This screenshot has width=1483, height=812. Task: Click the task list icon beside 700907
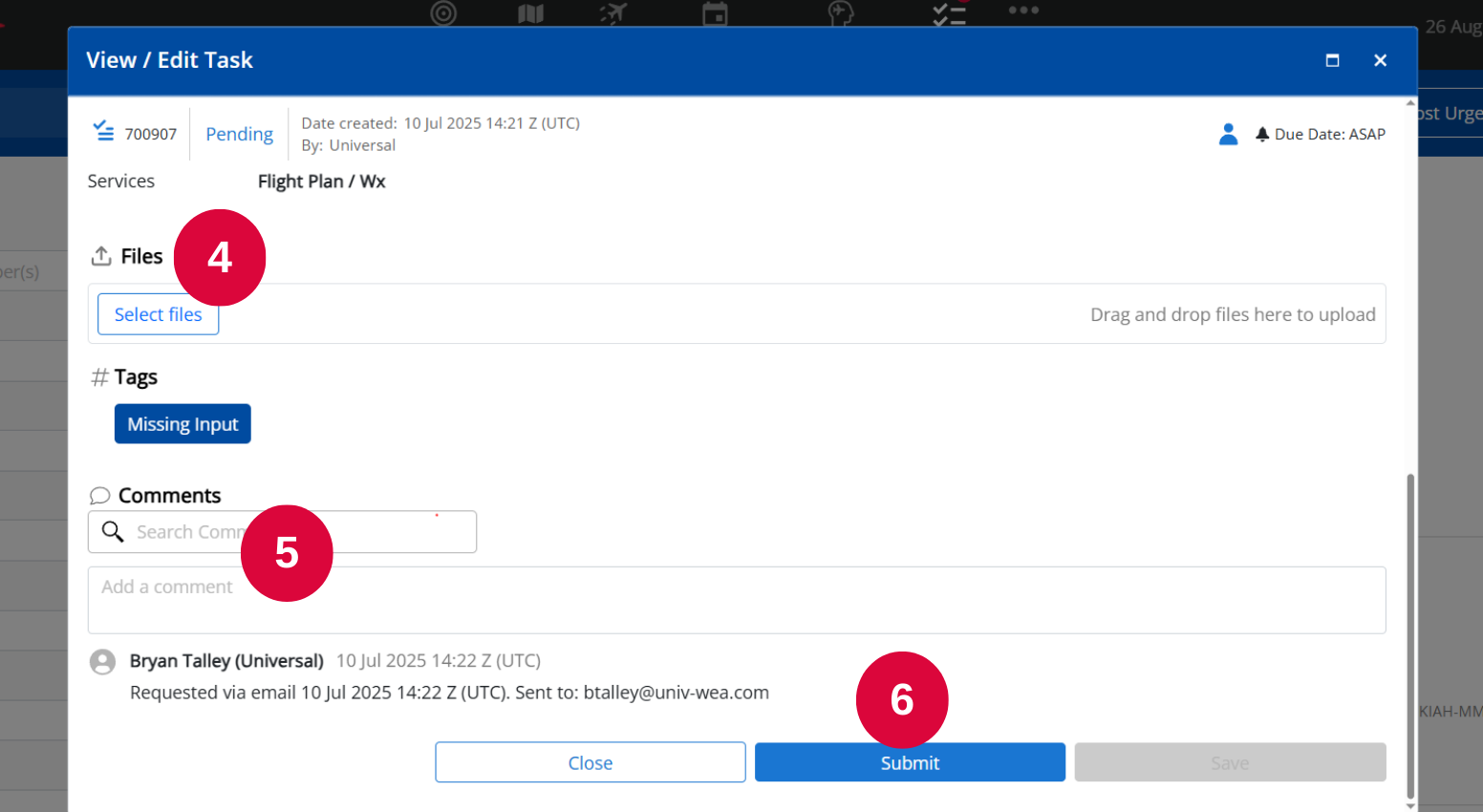click(103, 131)
